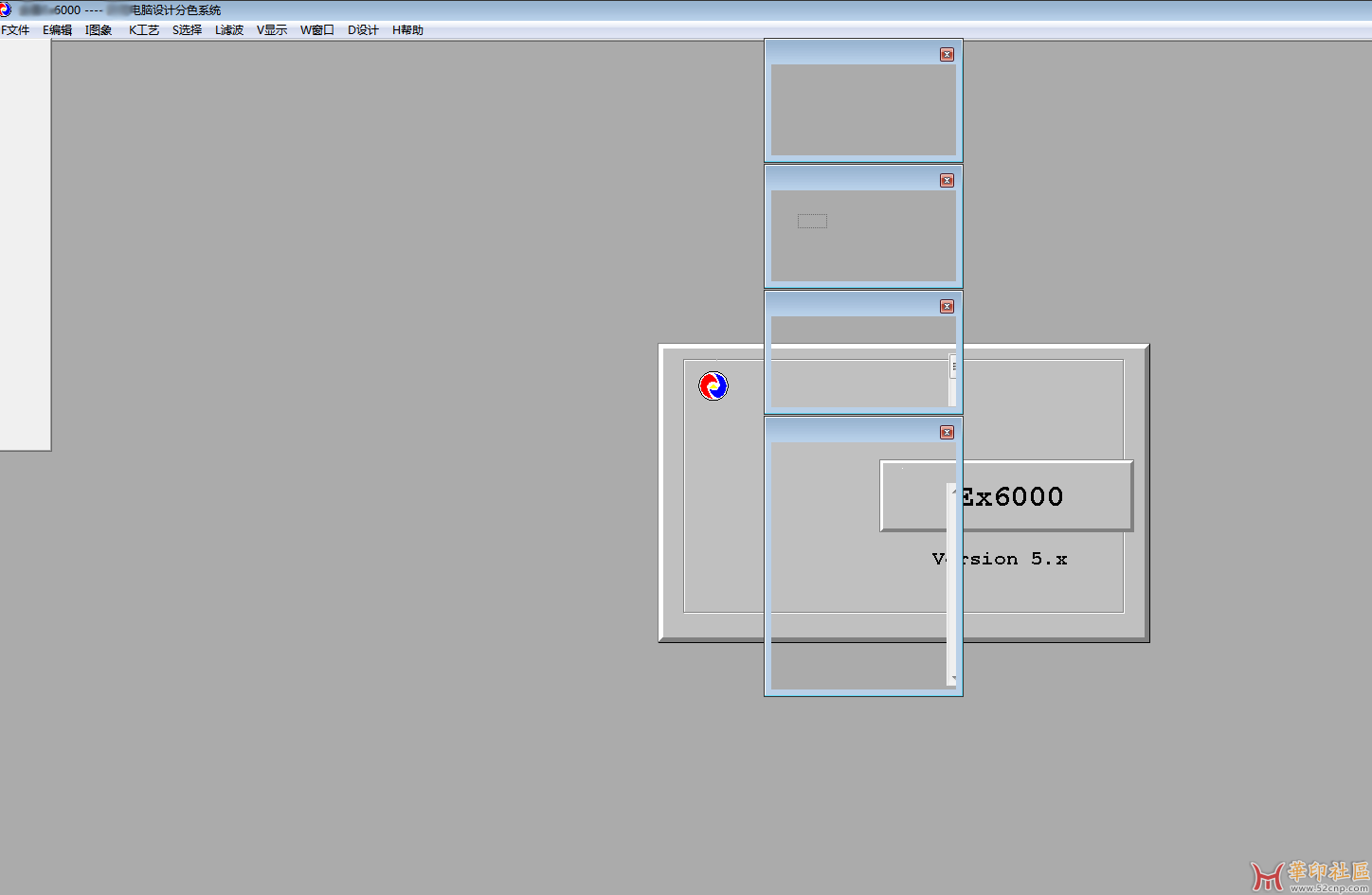Click the I图象 menu item
The width and height of the screenshot is (1372, 895).
pos(99,30)
